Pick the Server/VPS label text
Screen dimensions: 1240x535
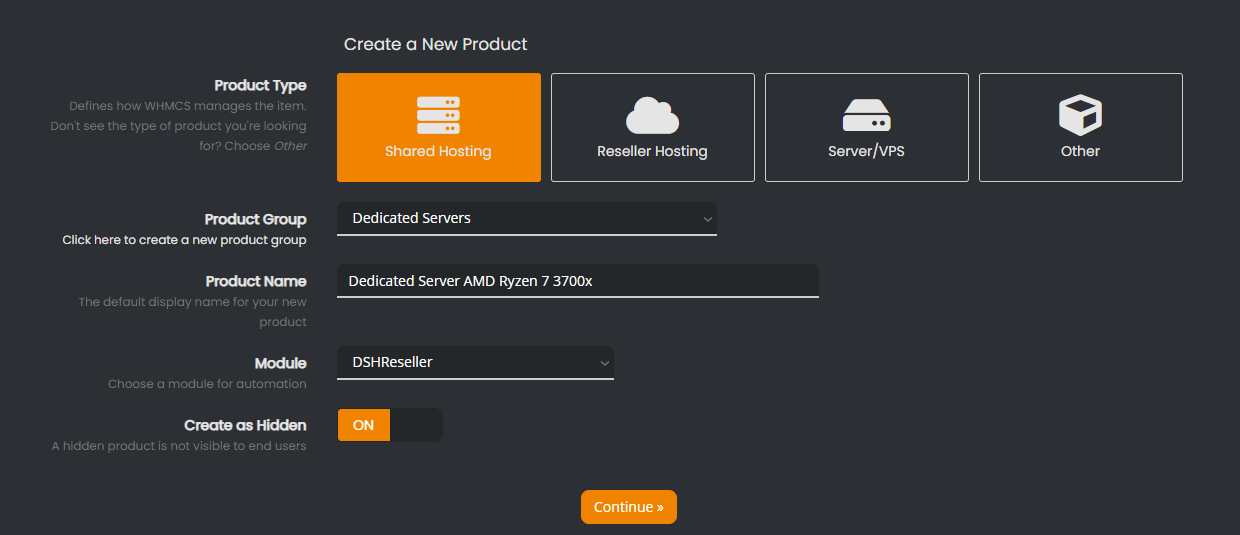[x=866, y=152]
